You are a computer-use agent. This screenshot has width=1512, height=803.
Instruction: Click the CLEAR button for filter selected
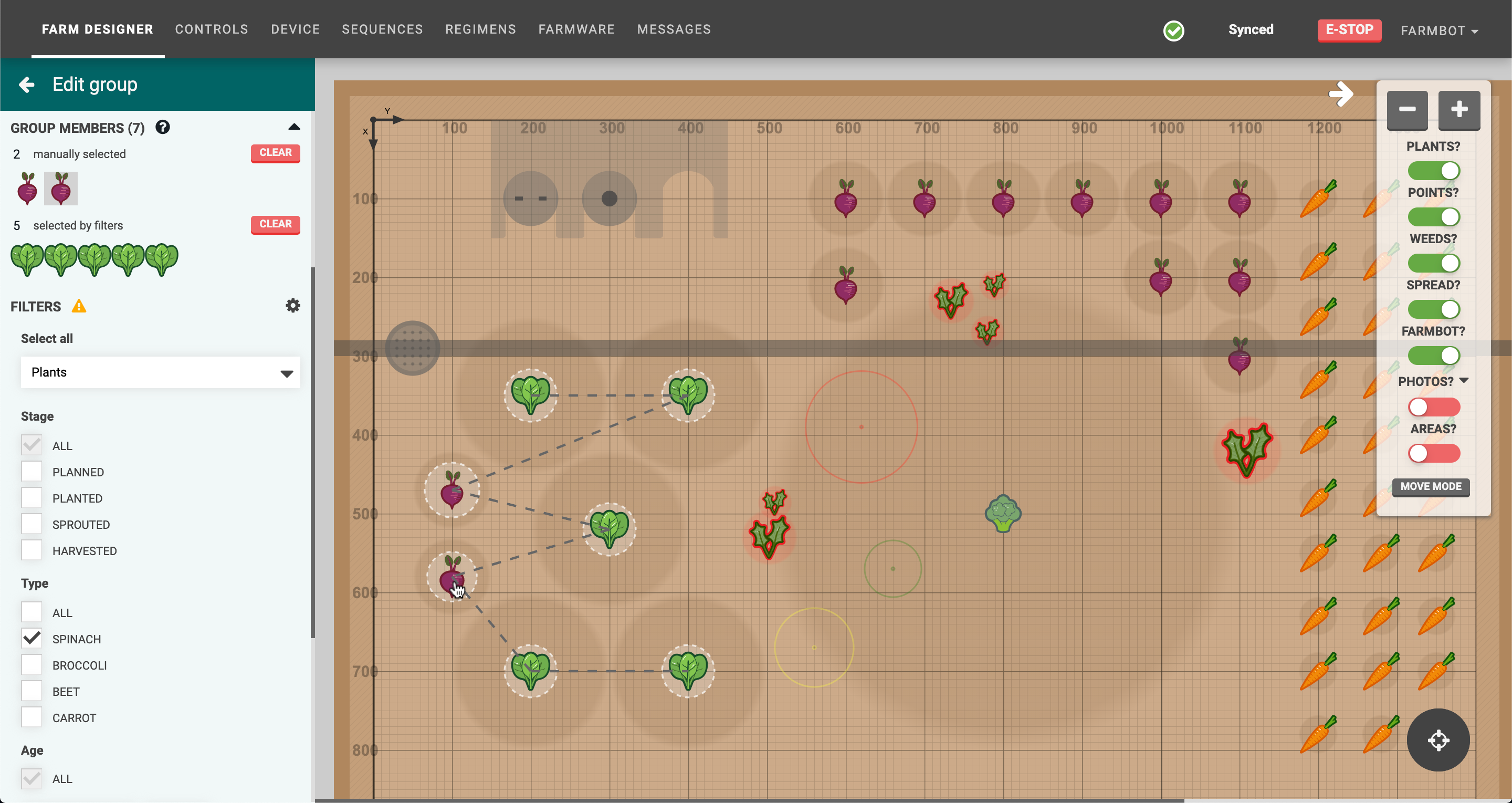click(275, 223)
